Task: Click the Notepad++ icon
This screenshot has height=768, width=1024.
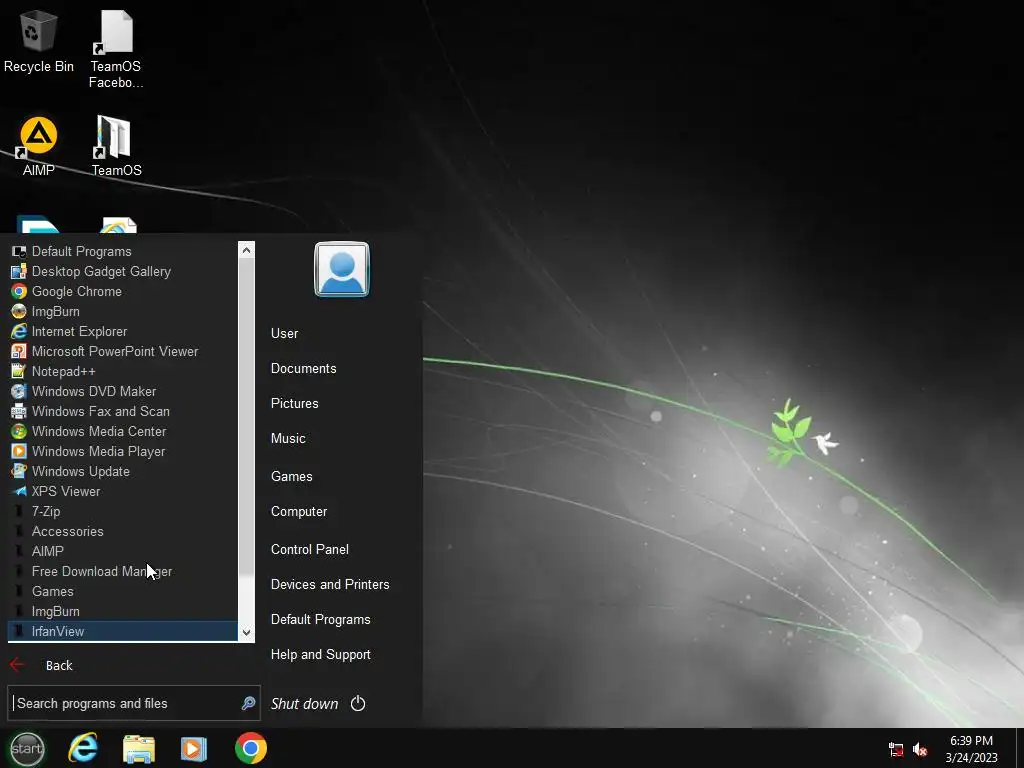Action: pos(19,372)
